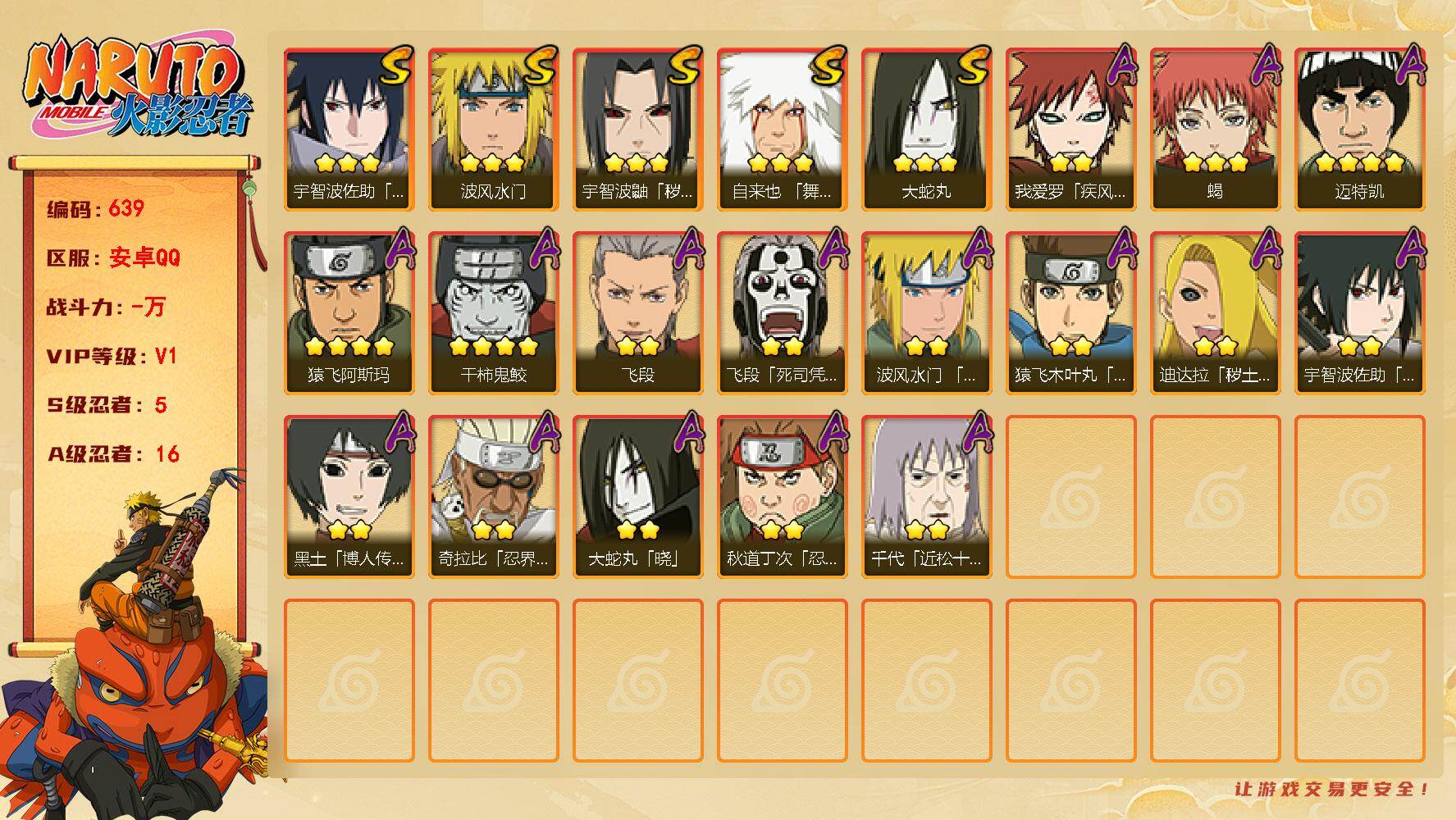Click the 千代「近松十...」 ninja card
1456x820 pixels.
pos(926,496)
